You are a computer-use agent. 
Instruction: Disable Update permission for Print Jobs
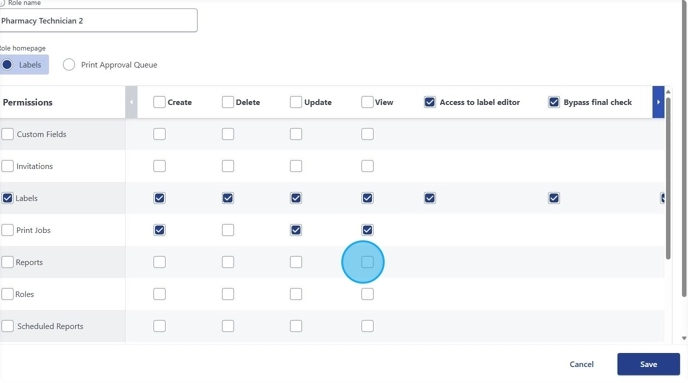point(296,230)
